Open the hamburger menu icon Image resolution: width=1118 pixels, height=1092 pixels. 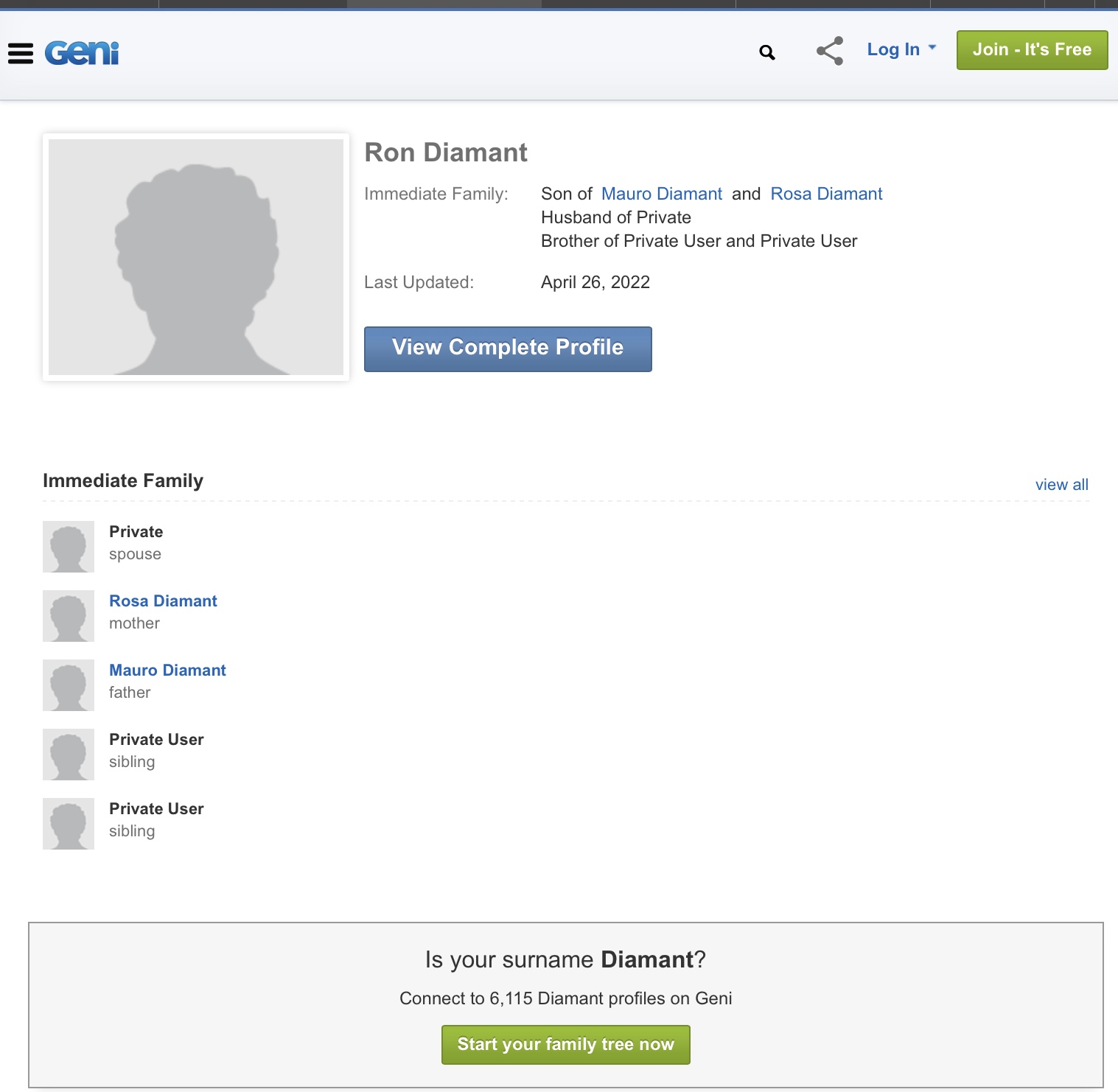point(21,53)
